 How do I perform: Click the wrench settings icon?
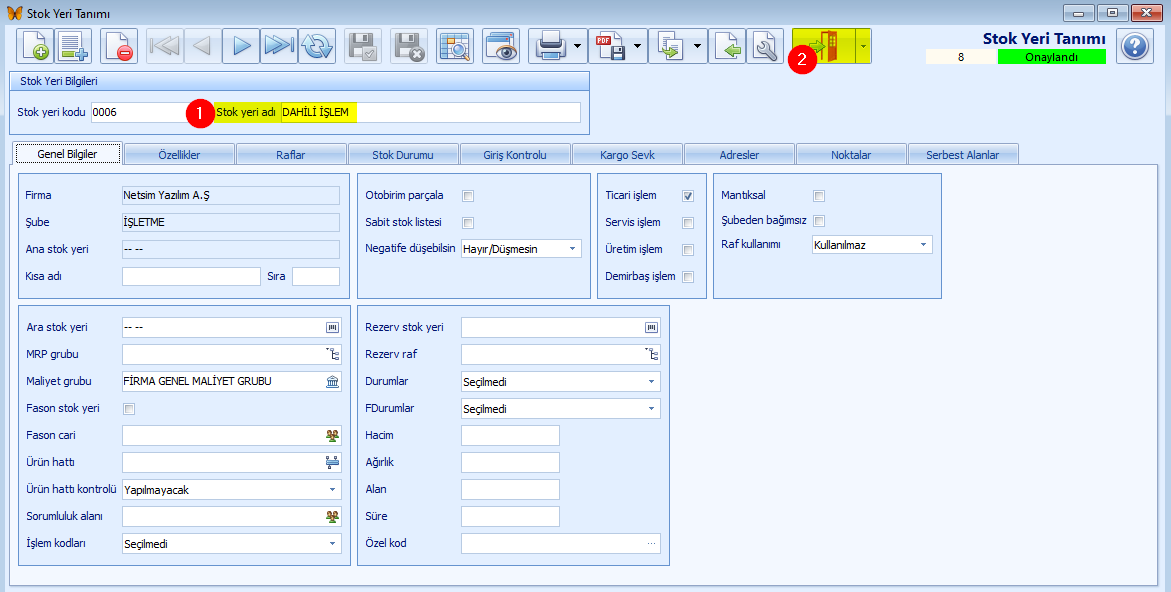(x=766, y=46)
